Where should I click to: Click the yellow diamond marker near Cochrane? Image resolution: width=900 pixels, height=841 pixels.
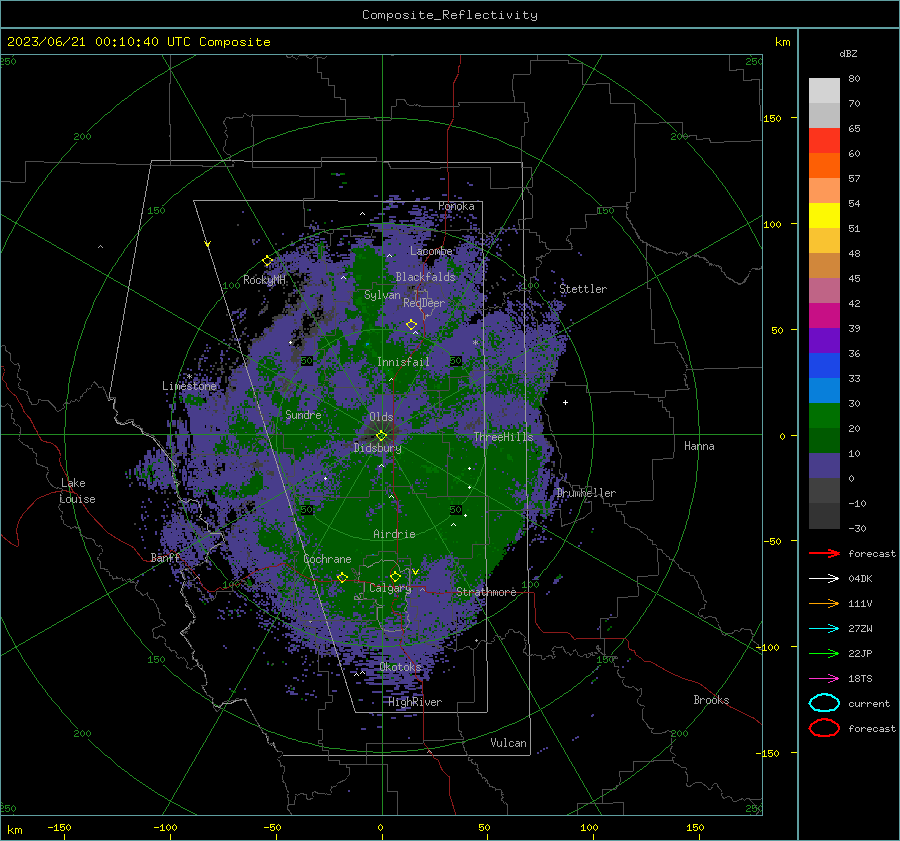point(342,577)
